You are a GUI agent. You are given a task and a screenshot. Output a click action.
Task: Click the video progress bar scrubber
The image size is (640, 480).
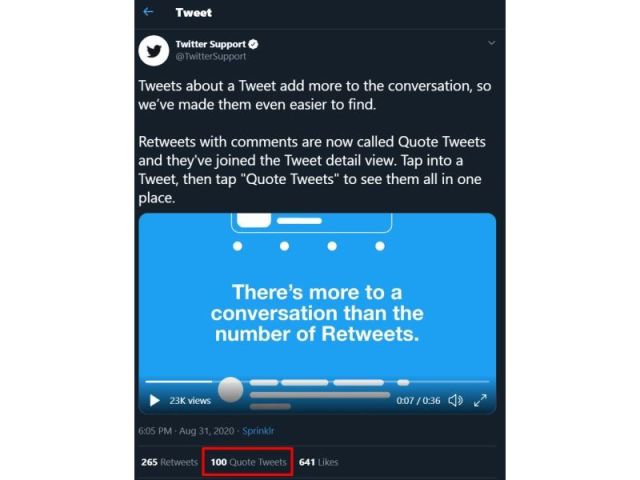[x=231, y=389]
